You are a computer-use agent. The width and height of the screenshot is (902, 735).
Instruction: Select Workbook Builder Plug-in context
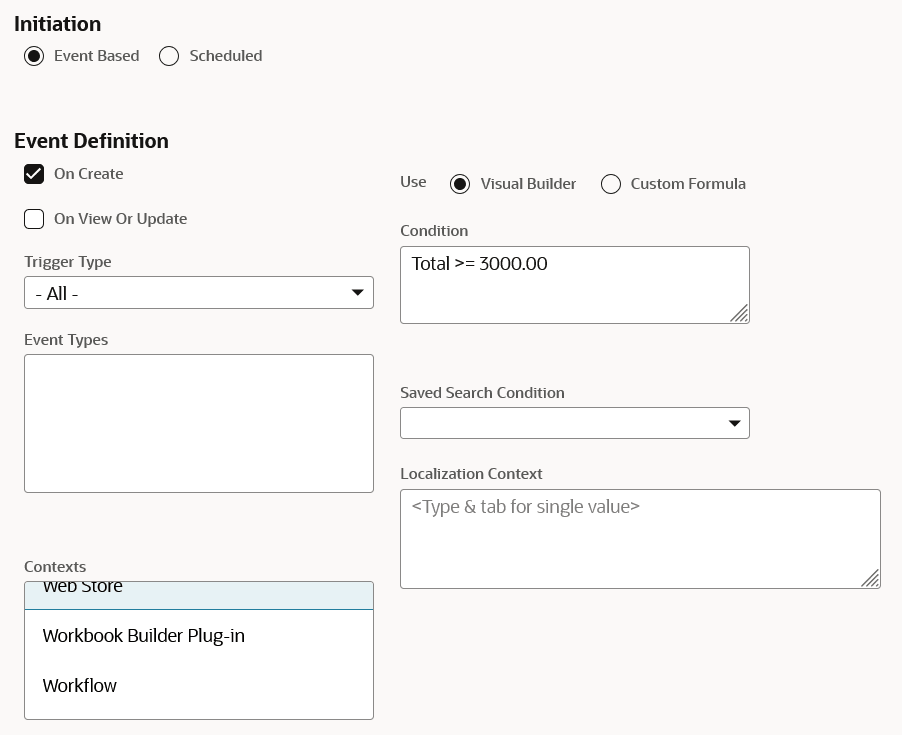coord(199,636)
